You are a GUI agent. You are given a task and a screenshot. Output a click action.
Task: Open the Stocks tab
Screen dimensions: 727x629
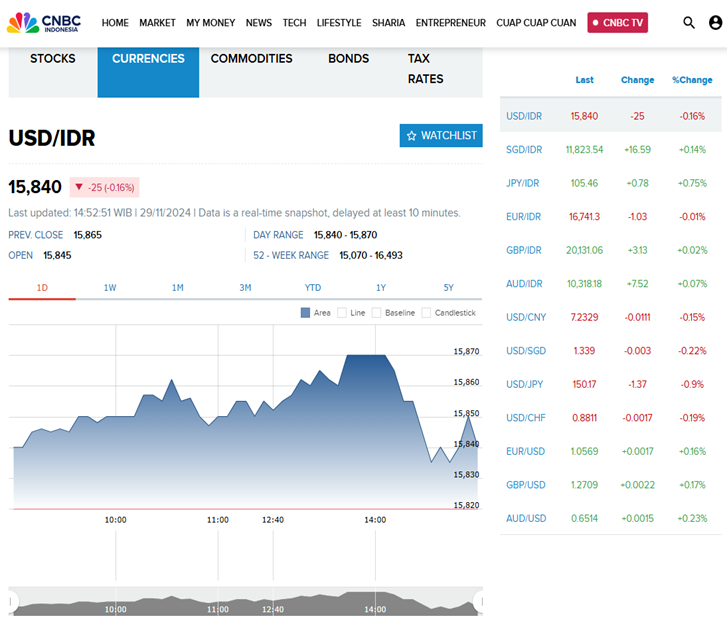pos(52,59)
